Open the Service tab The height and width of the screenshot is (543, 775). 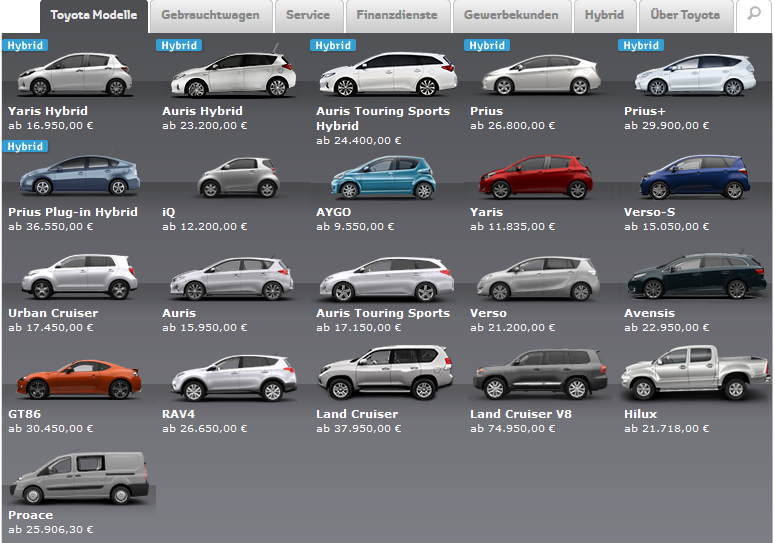[x=308, y=16]
